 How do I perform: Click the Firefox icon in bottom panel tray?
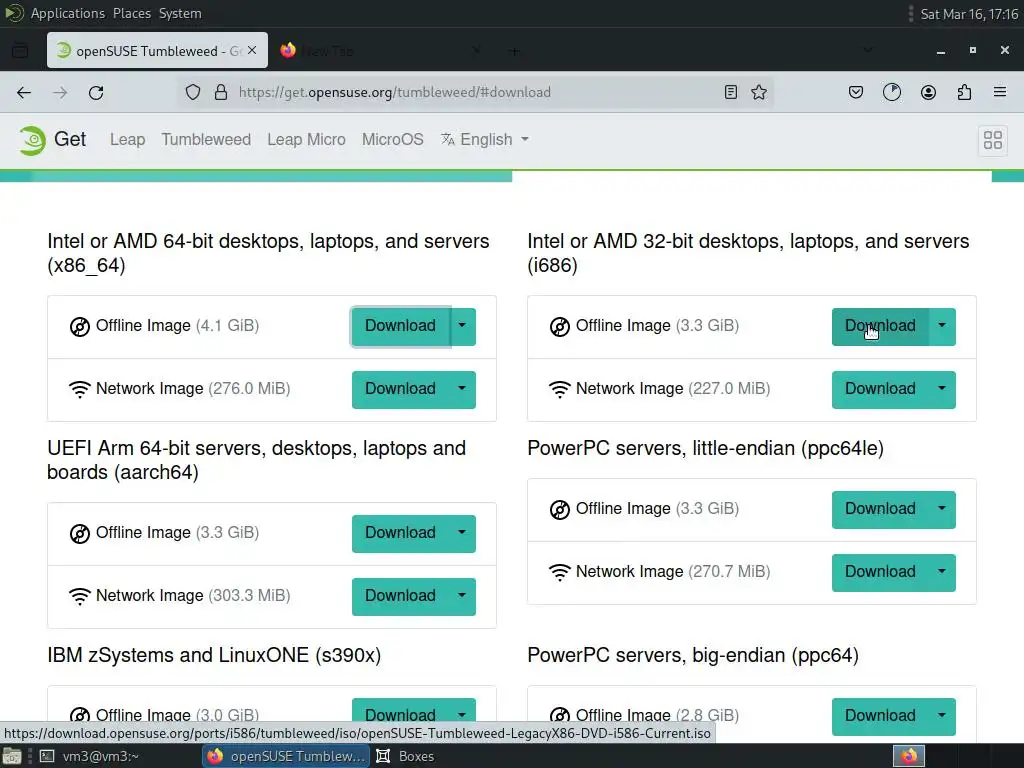[x=908, y=756]
